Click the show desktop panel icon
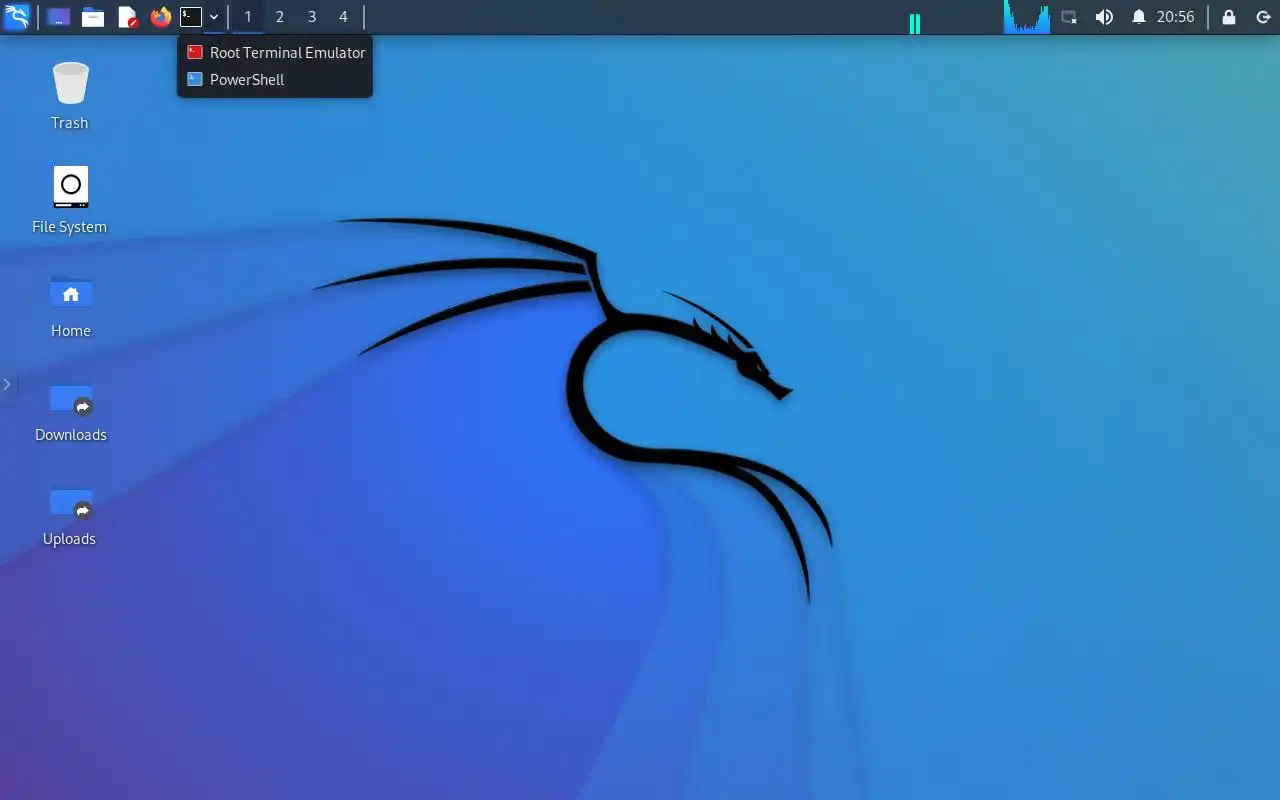Image resolution: width=1280 pixels, height=800 pixels. tap(59, 17)
